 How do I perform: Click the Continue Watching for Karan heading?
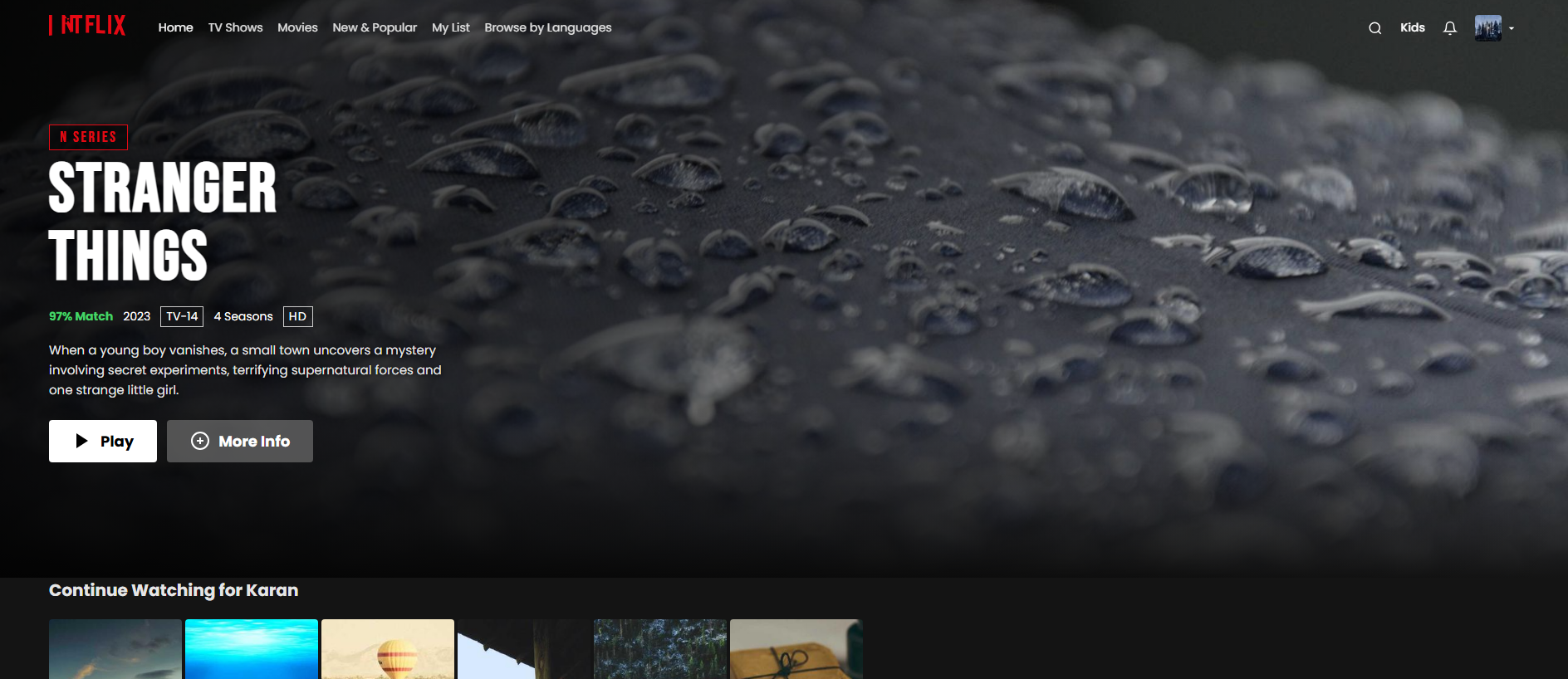pos(174,590)
